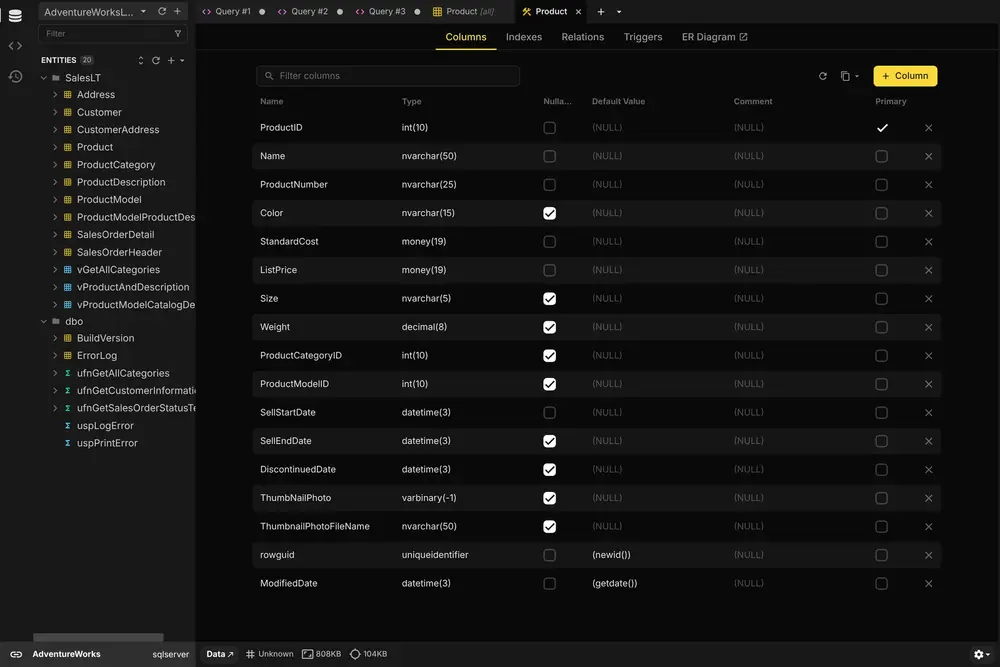Click the (newid()) default value cell
This screenshot has width=1000, height=667.
(x=611, y=555)
